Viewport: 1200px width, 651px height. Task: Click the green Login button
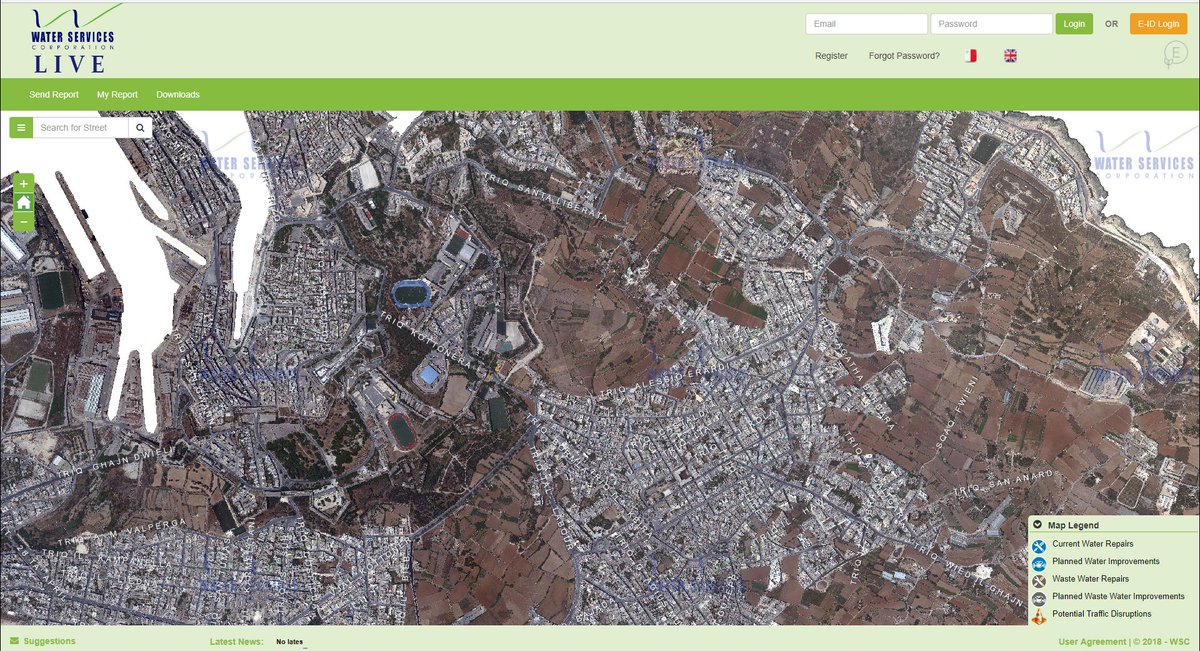(x=1074, y=24)
